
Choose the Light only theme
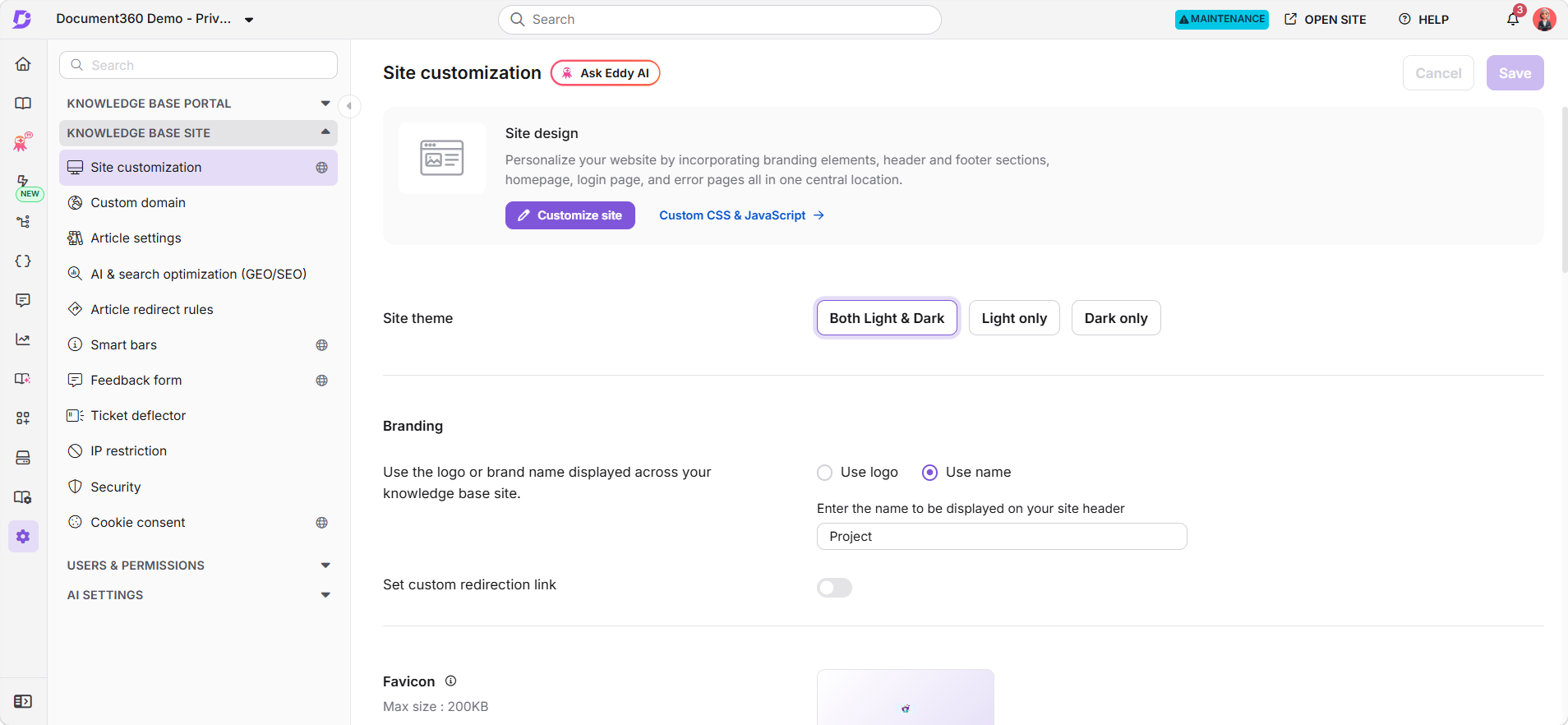(x=1014, y=318)
